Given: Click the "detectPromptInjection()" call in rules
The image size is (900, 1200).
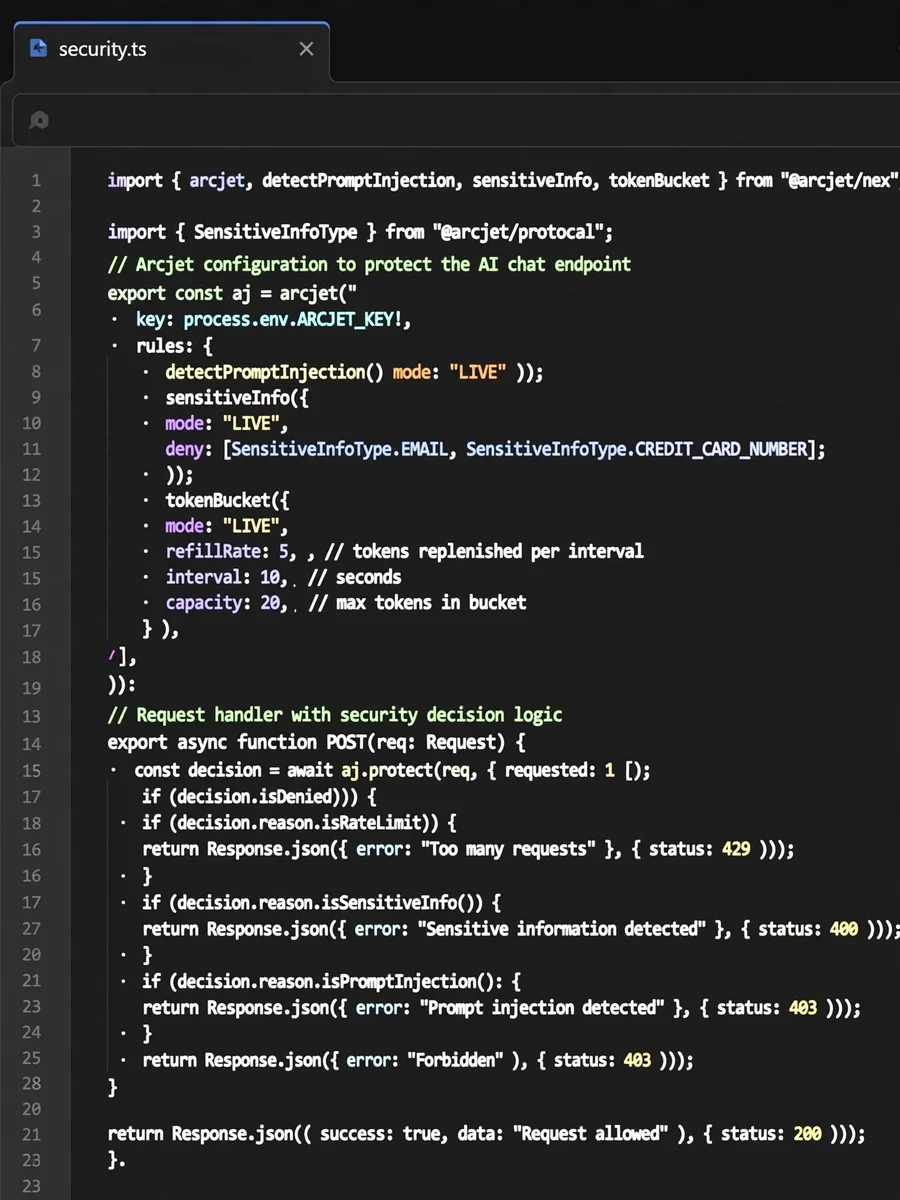Looking at the screenshot, I should 275,372.
